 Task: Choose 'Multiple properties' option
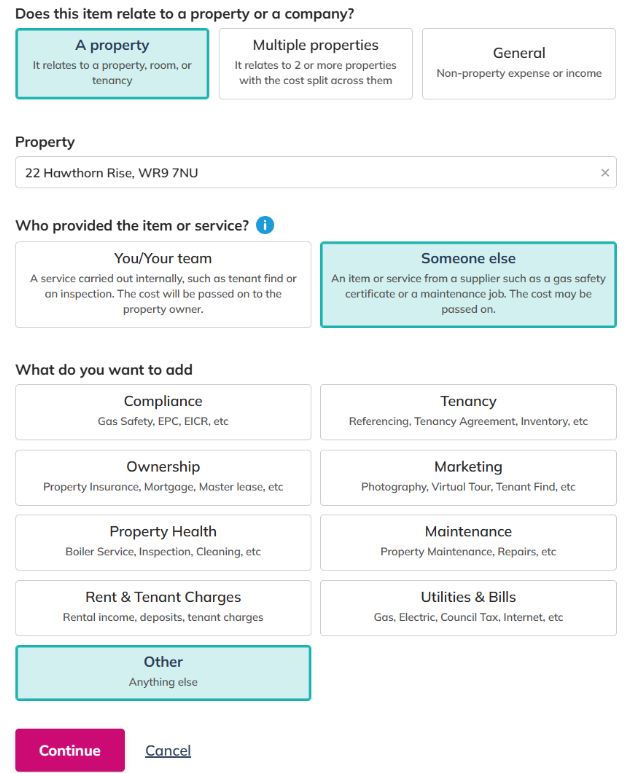click(x=316, y=64)
